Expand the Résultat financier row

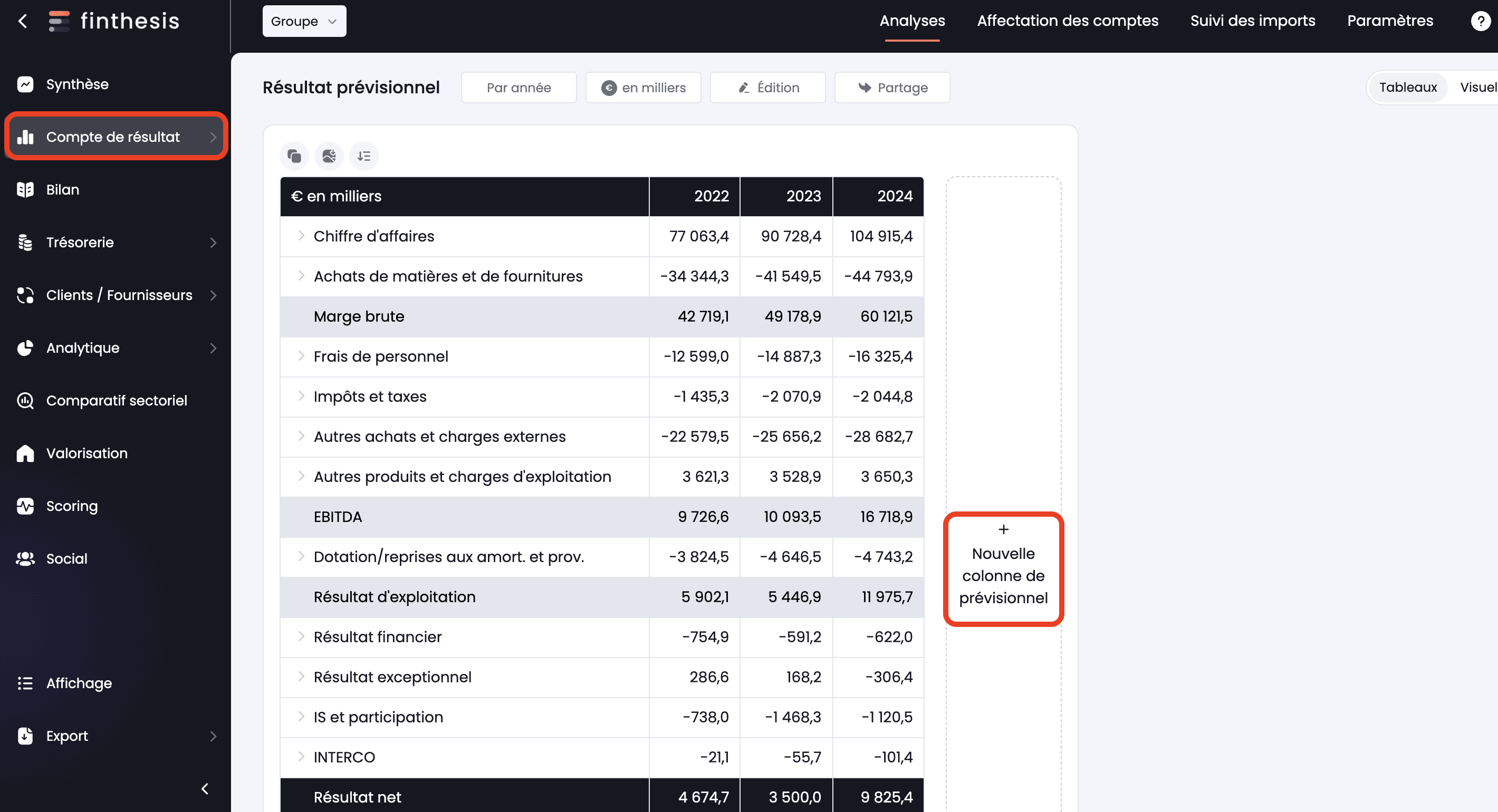301,637
